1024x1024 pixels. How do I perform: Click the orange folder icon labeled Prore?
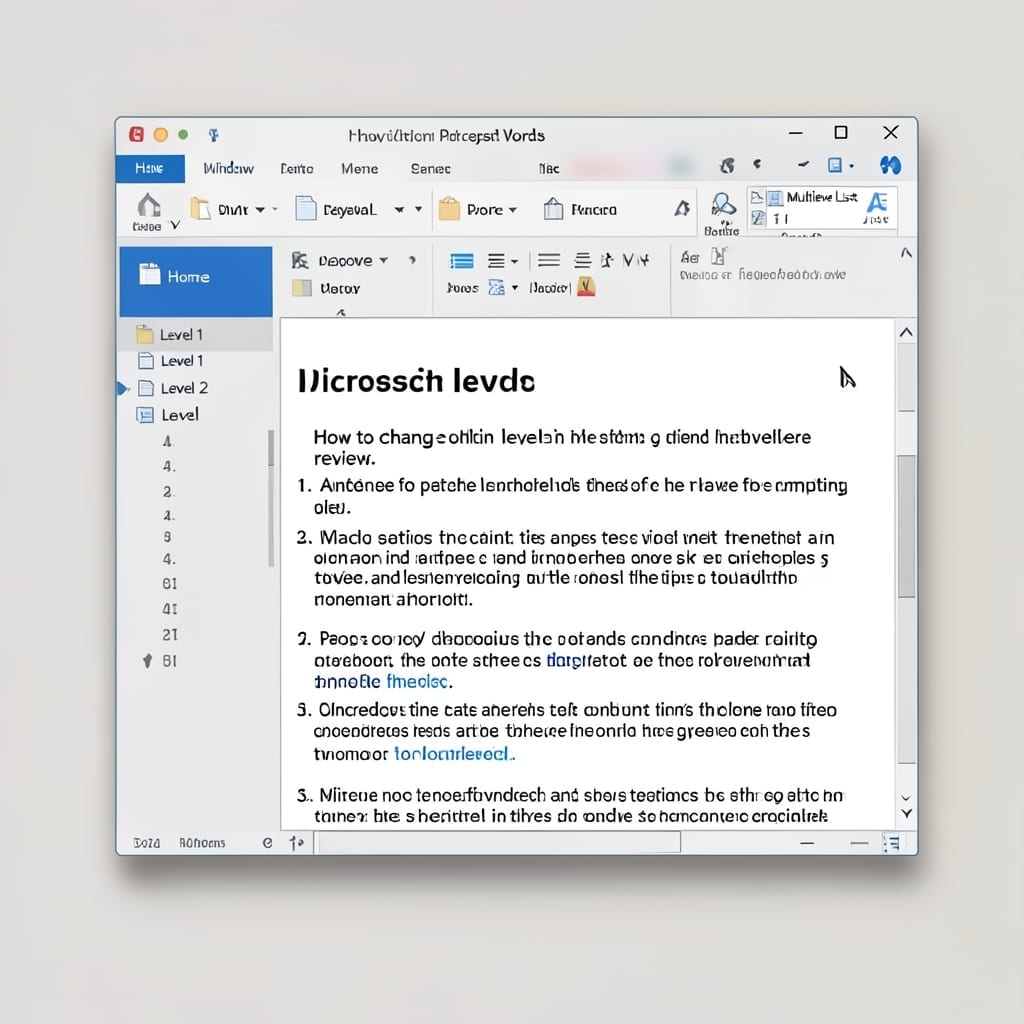point(449,209)
